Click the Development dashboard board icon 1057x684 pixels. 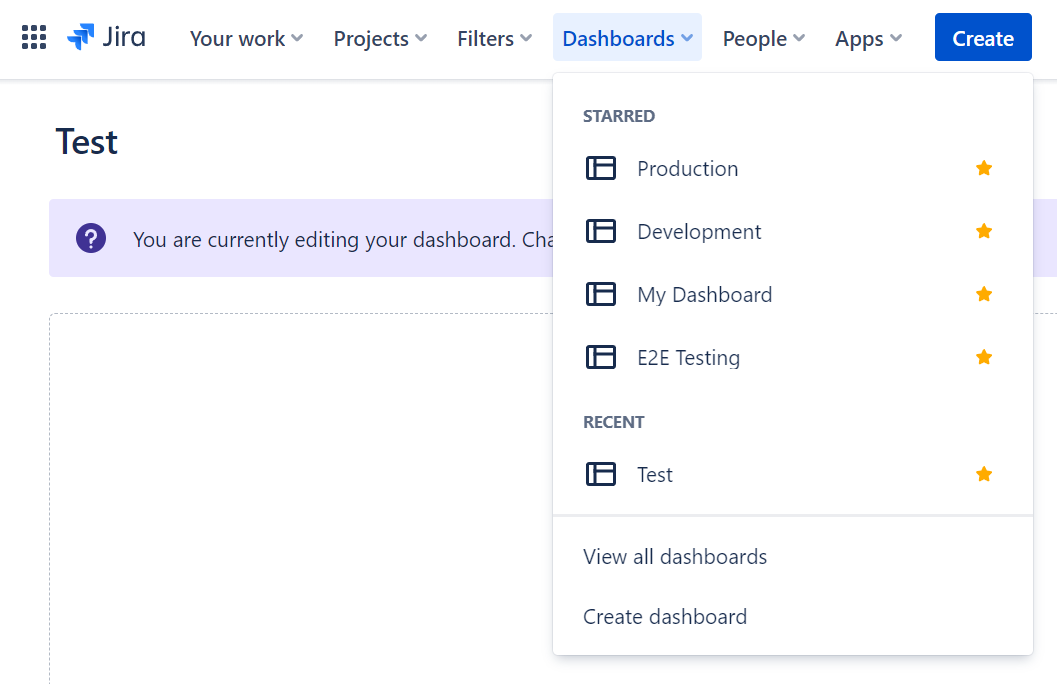click(x=600, y=231)
